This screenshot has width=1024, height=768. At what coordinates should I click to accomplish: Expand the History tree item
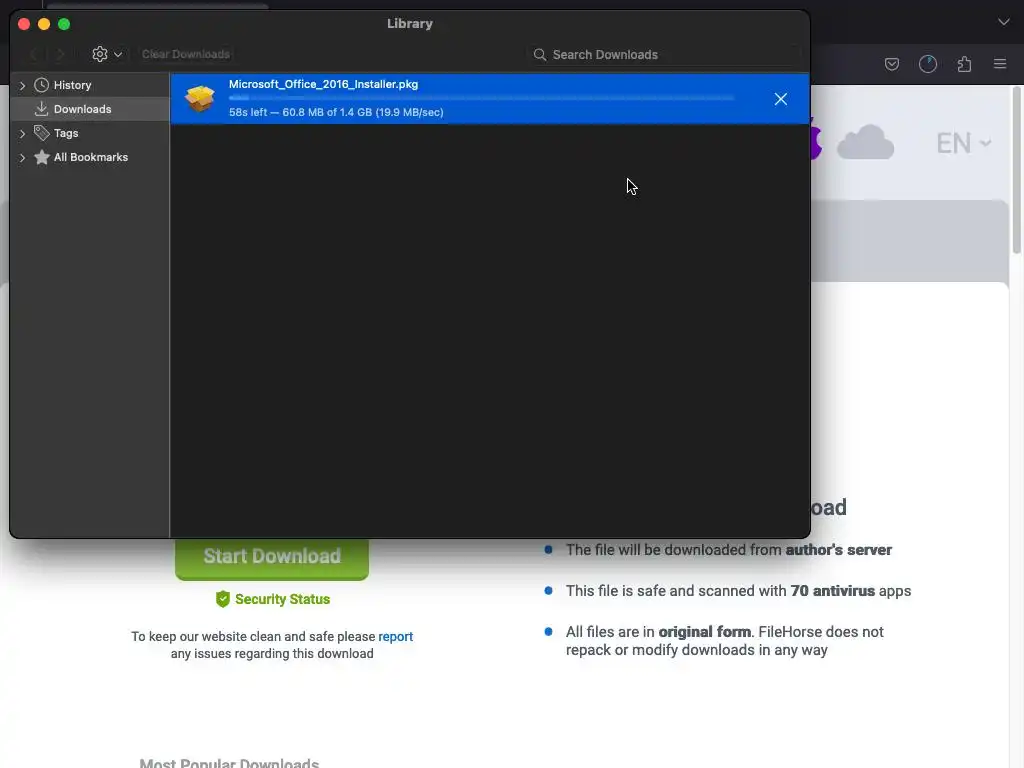22,86
